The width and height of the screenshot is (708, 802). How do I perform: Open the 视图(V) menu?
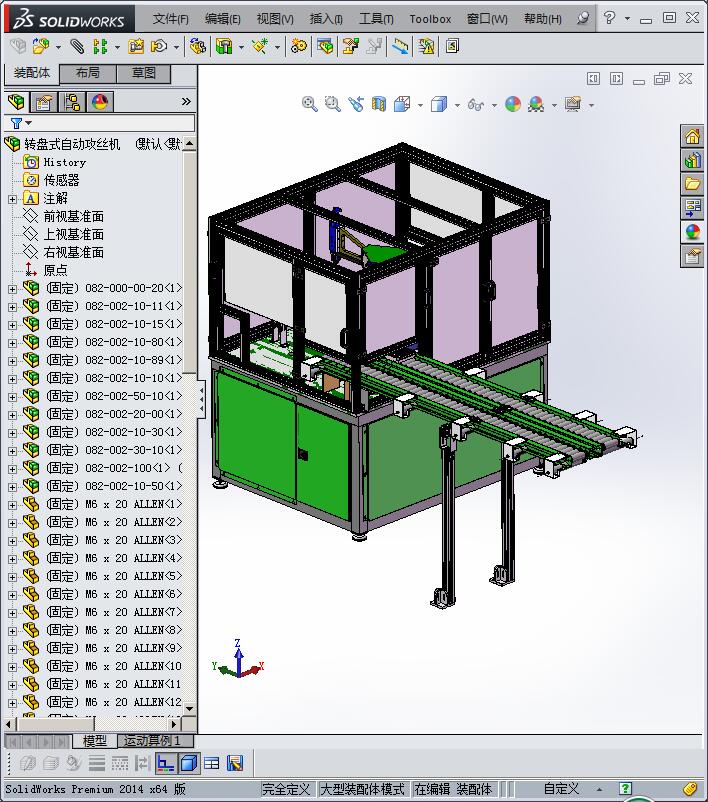click(x=275, y=19)
